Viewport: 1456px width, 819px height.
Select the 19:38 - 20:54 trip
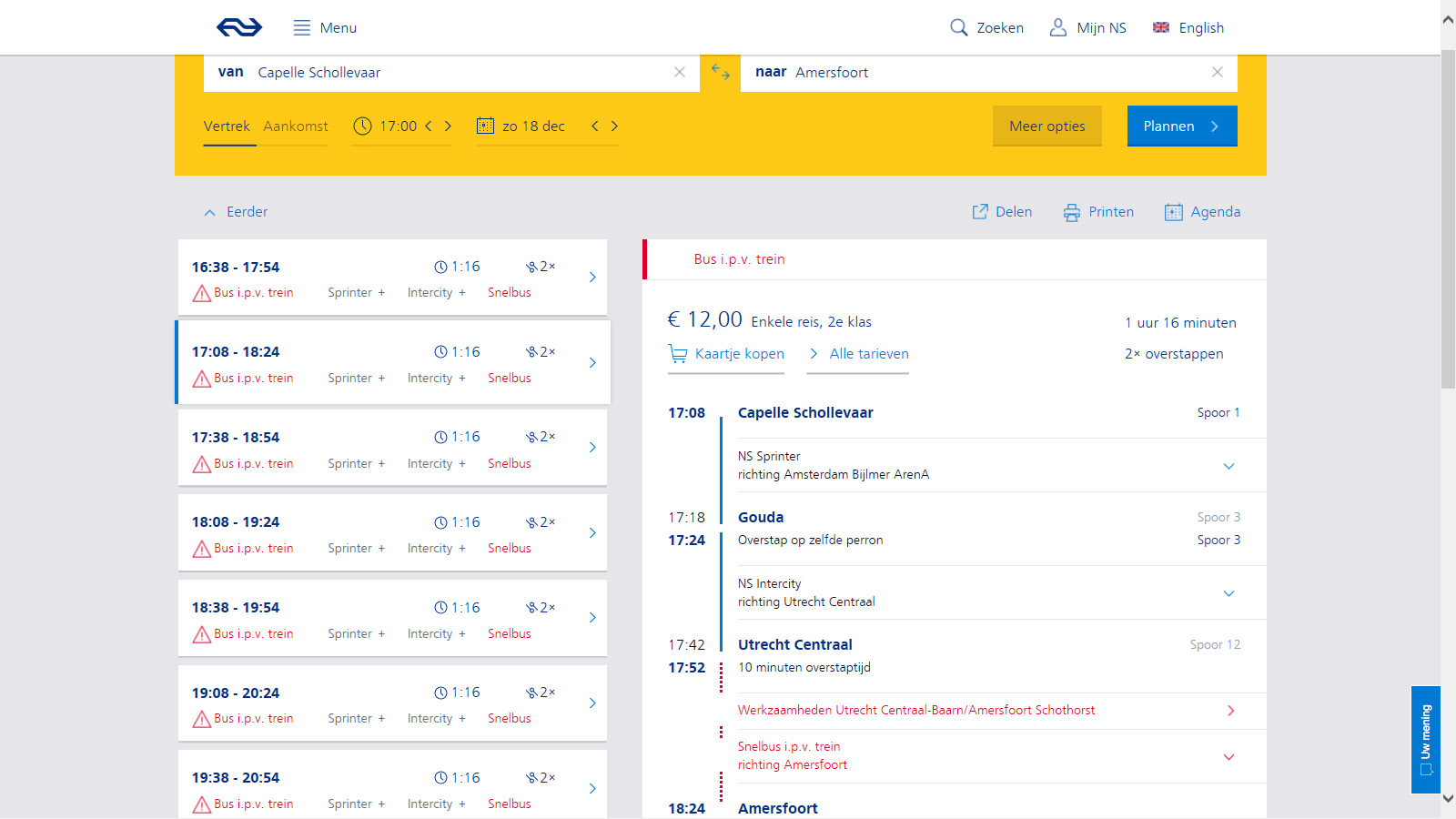(392, 784)
